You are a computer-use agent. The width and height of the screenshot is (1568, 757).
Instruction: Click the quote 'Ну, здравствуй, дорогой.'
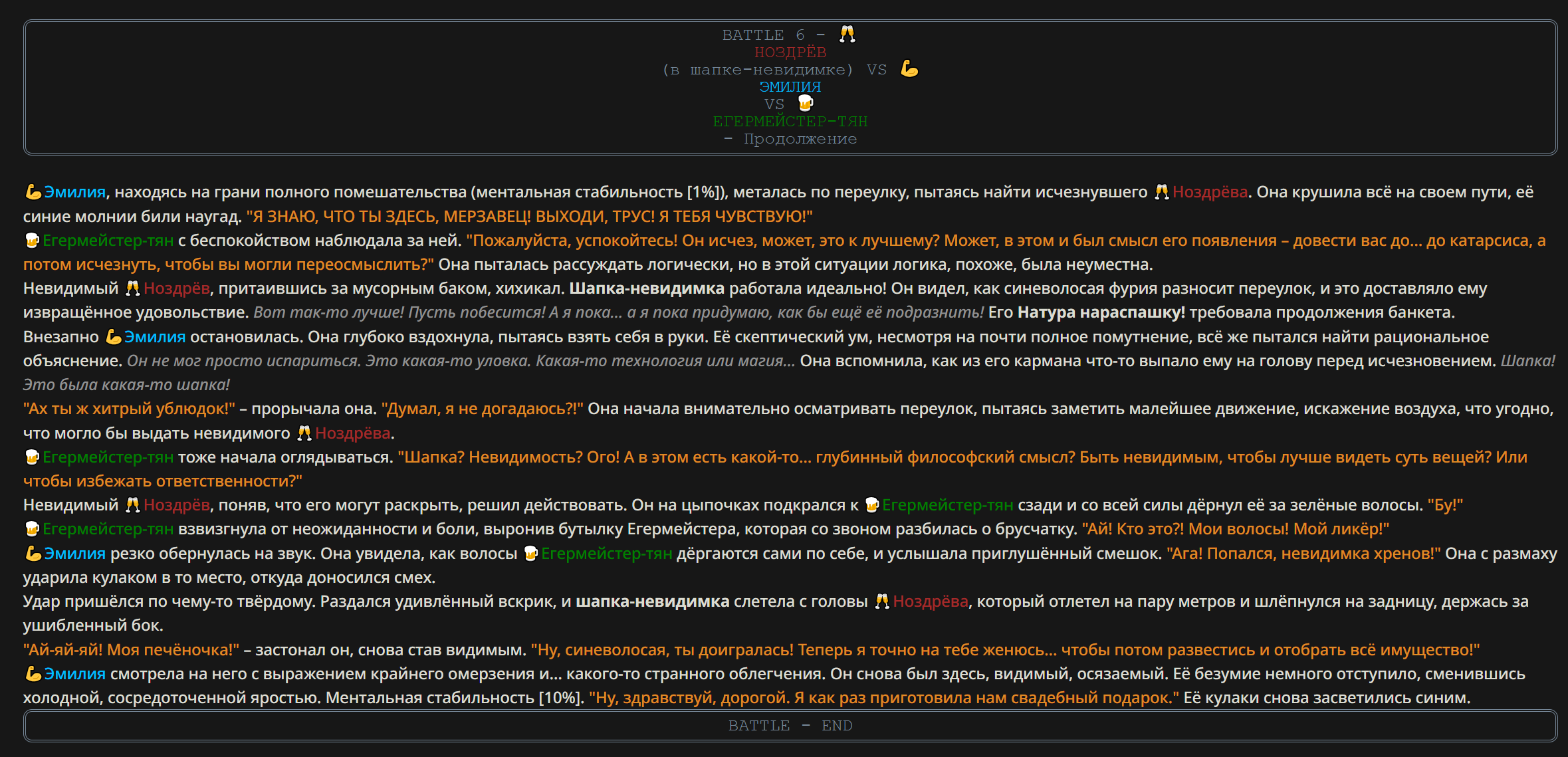coord(689,698)
